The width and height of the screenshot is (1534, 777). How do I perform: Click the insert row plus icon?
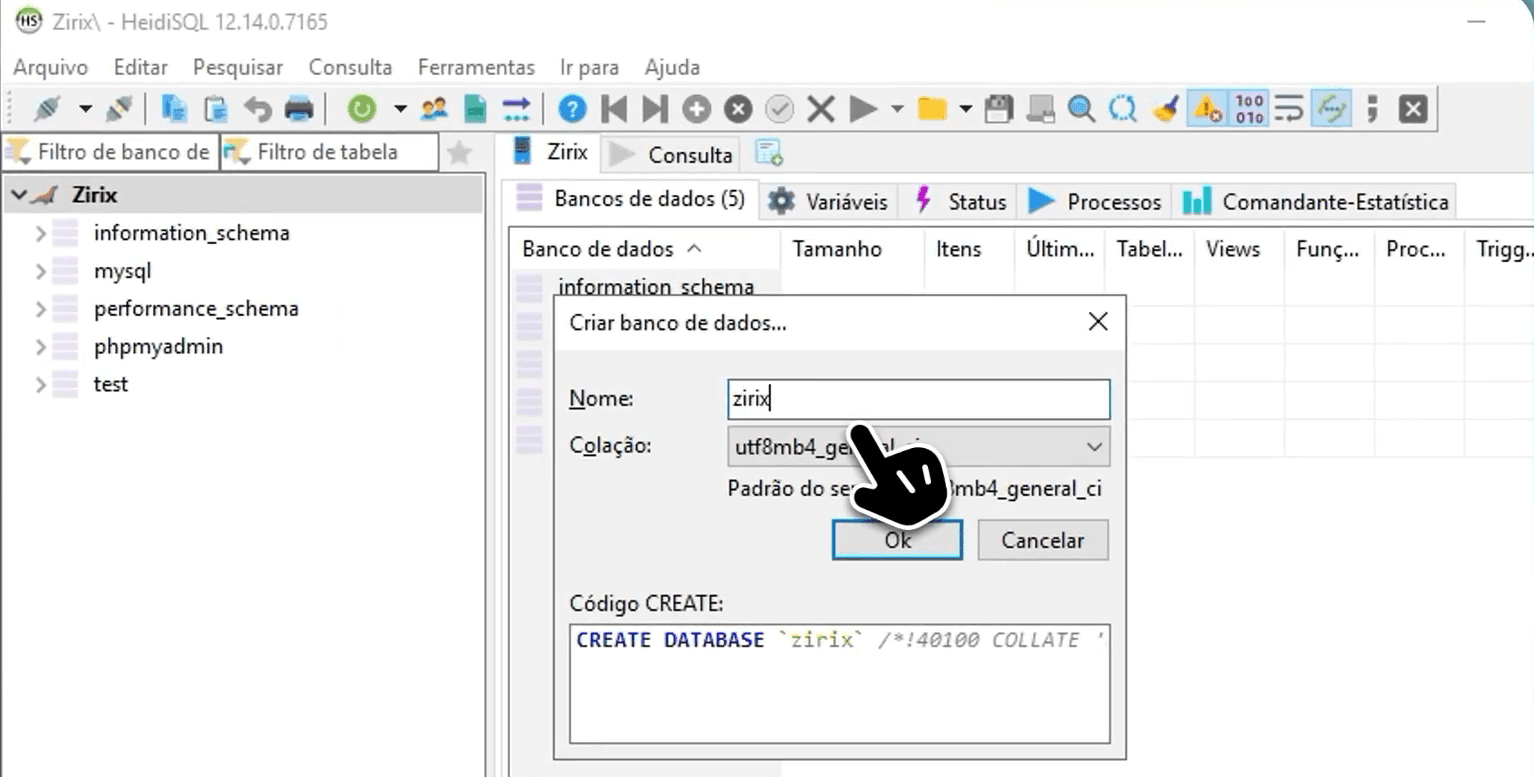pos(697,108)
